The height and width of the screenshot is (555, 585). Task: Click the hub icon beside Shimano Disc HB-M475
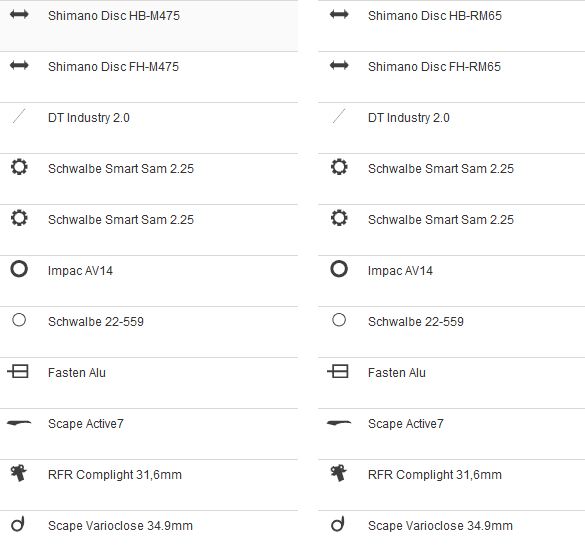[x=19, y=15]
